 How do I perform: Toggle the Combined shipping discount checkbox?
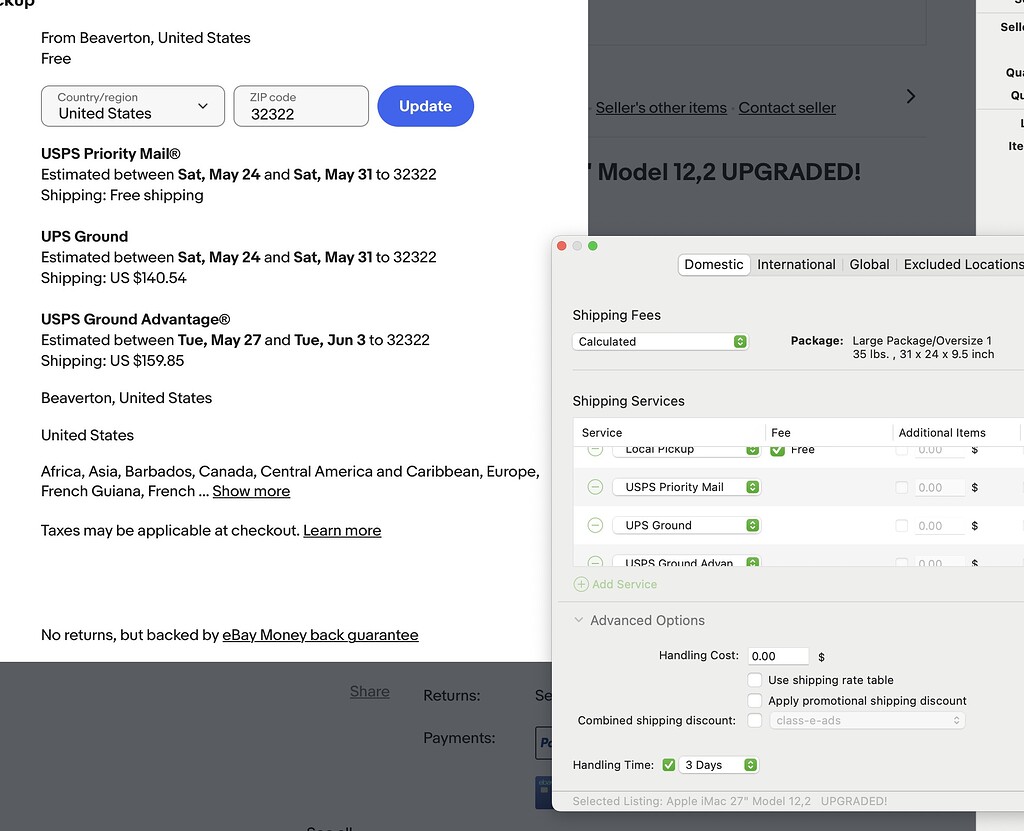click(x=754, y=721)
